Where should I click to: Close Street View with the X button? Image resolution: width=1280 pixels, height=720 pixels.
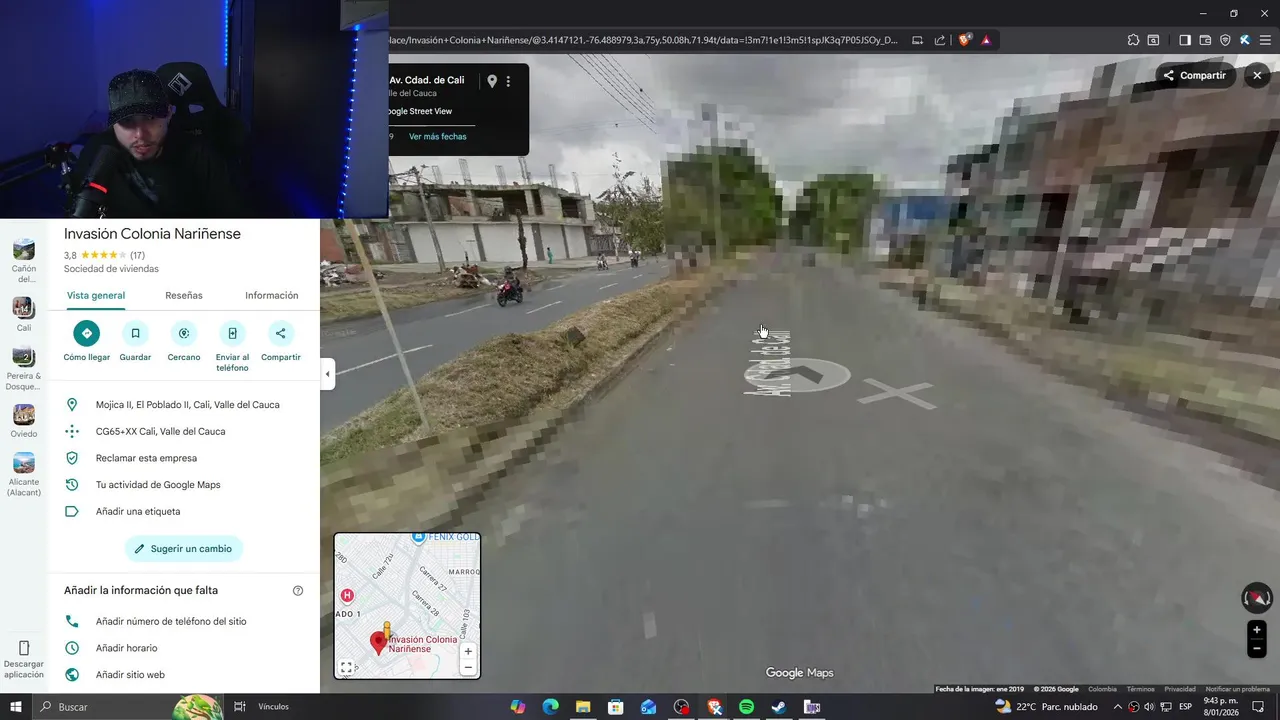pos(1258,75)
